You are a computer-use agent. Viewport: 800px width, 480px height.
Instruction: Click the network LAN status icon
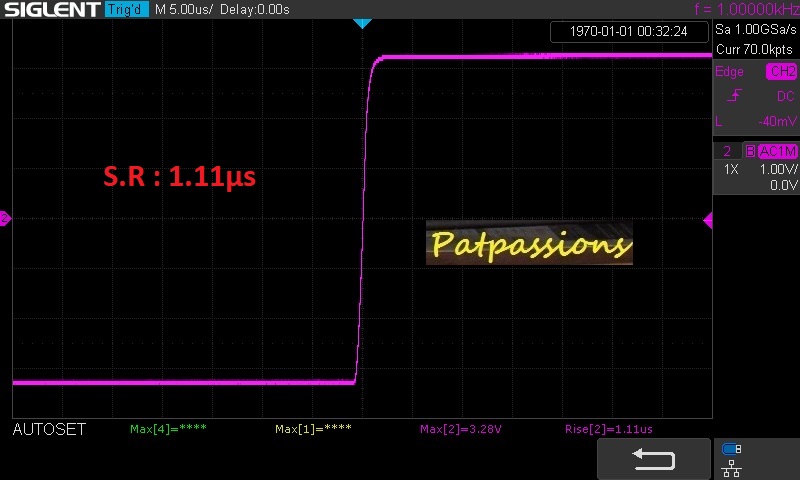[x=731, y=467]
